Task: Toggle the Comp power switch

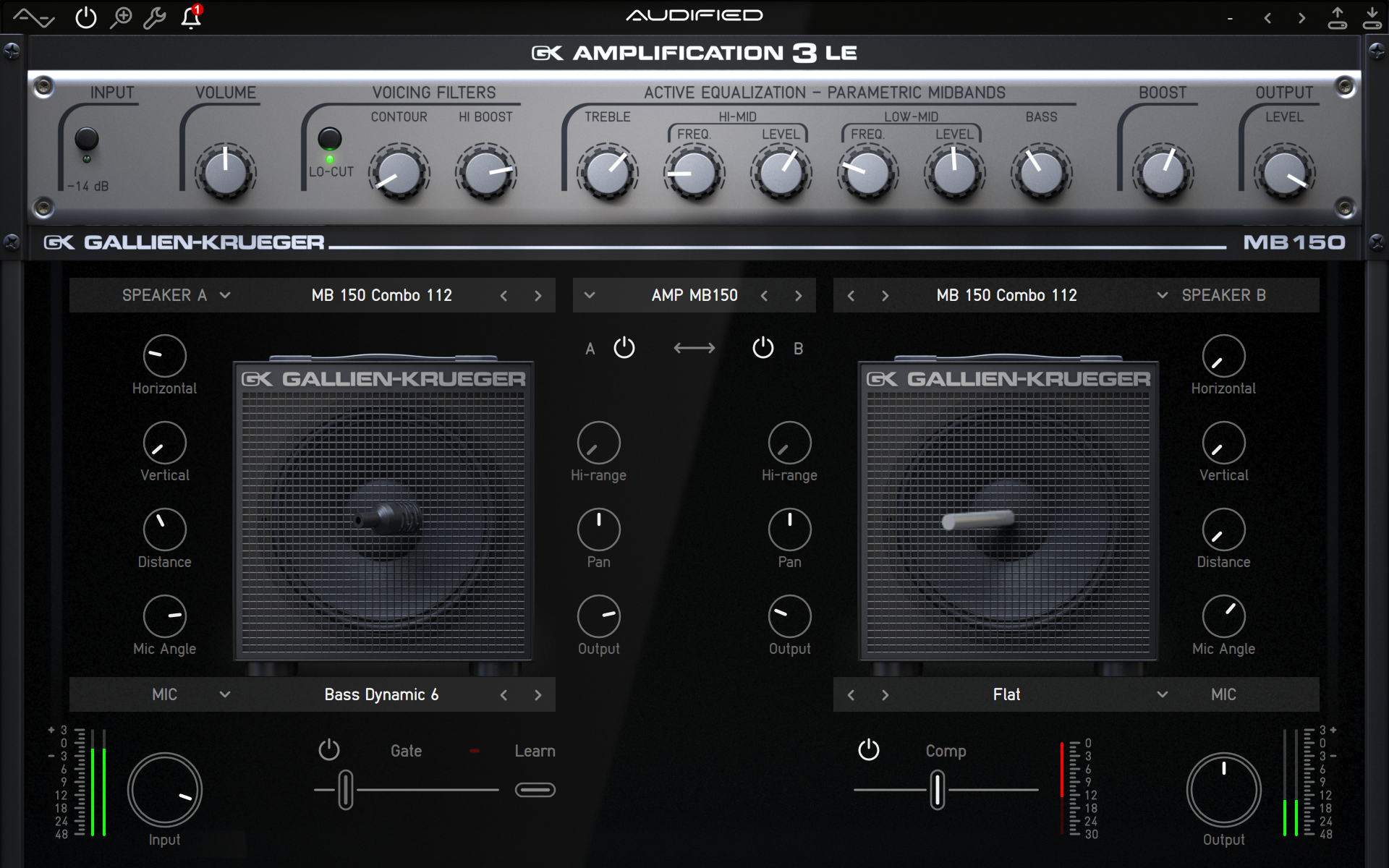Action: click(868, 750)
